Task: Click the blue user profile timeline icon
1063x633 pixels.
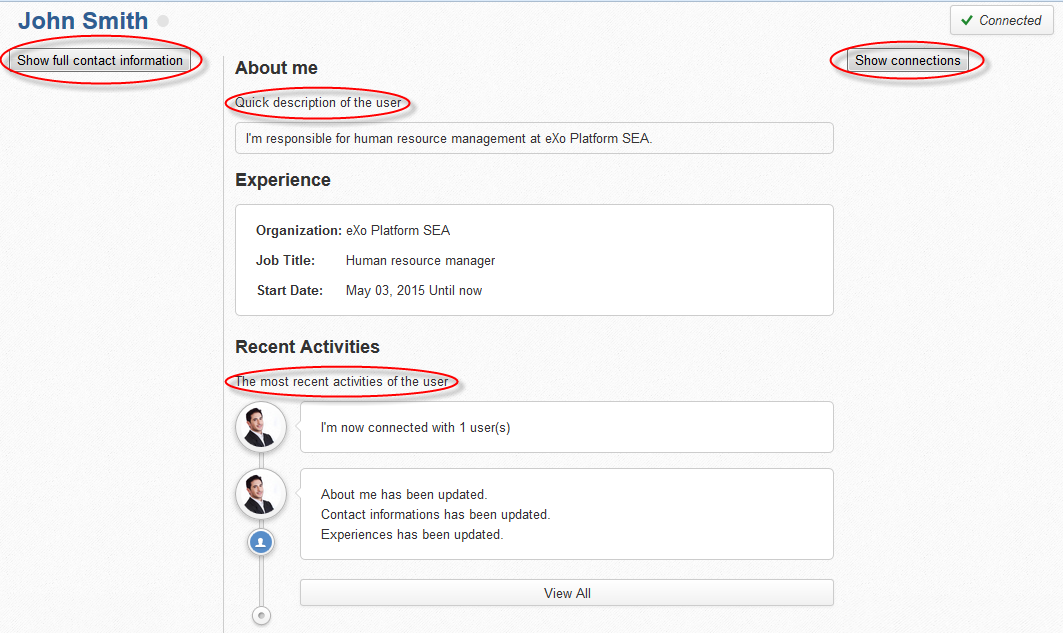Action: click(261, 542)
